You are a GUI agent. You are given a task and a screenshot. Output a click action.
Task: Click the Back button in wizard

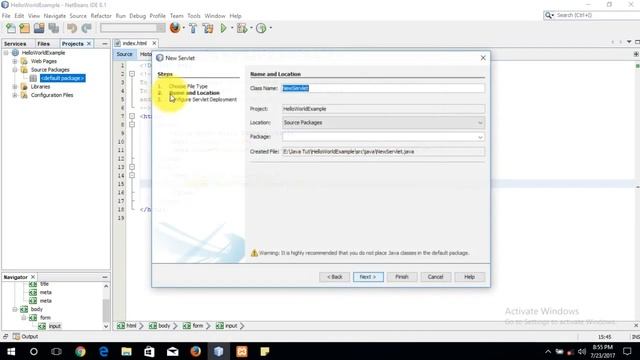coord(334,277)
